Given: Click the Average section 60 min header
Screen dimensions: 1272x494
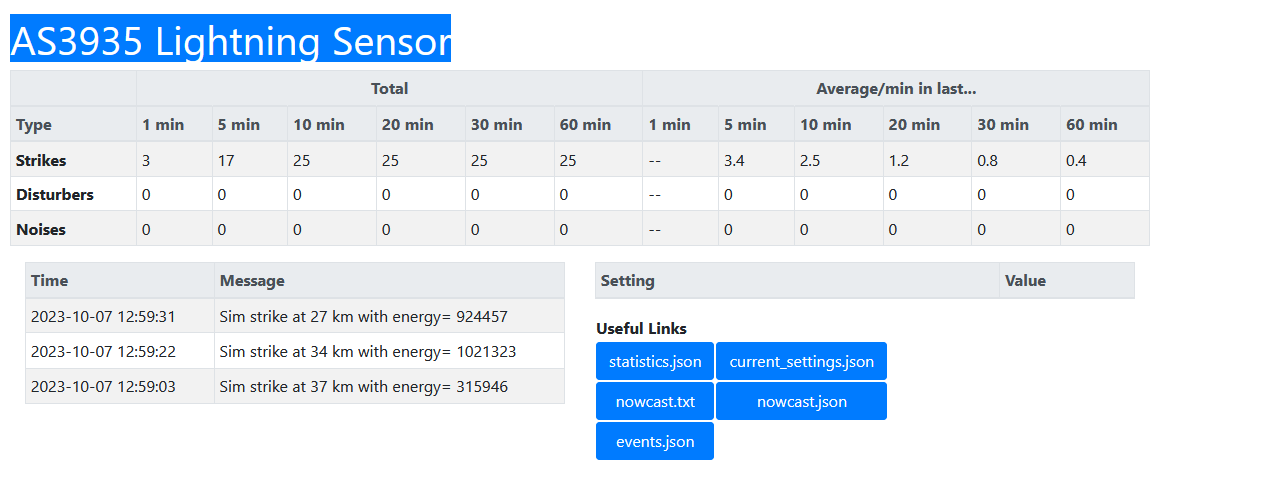Looking at the screenshot, I should (1105, 124).
